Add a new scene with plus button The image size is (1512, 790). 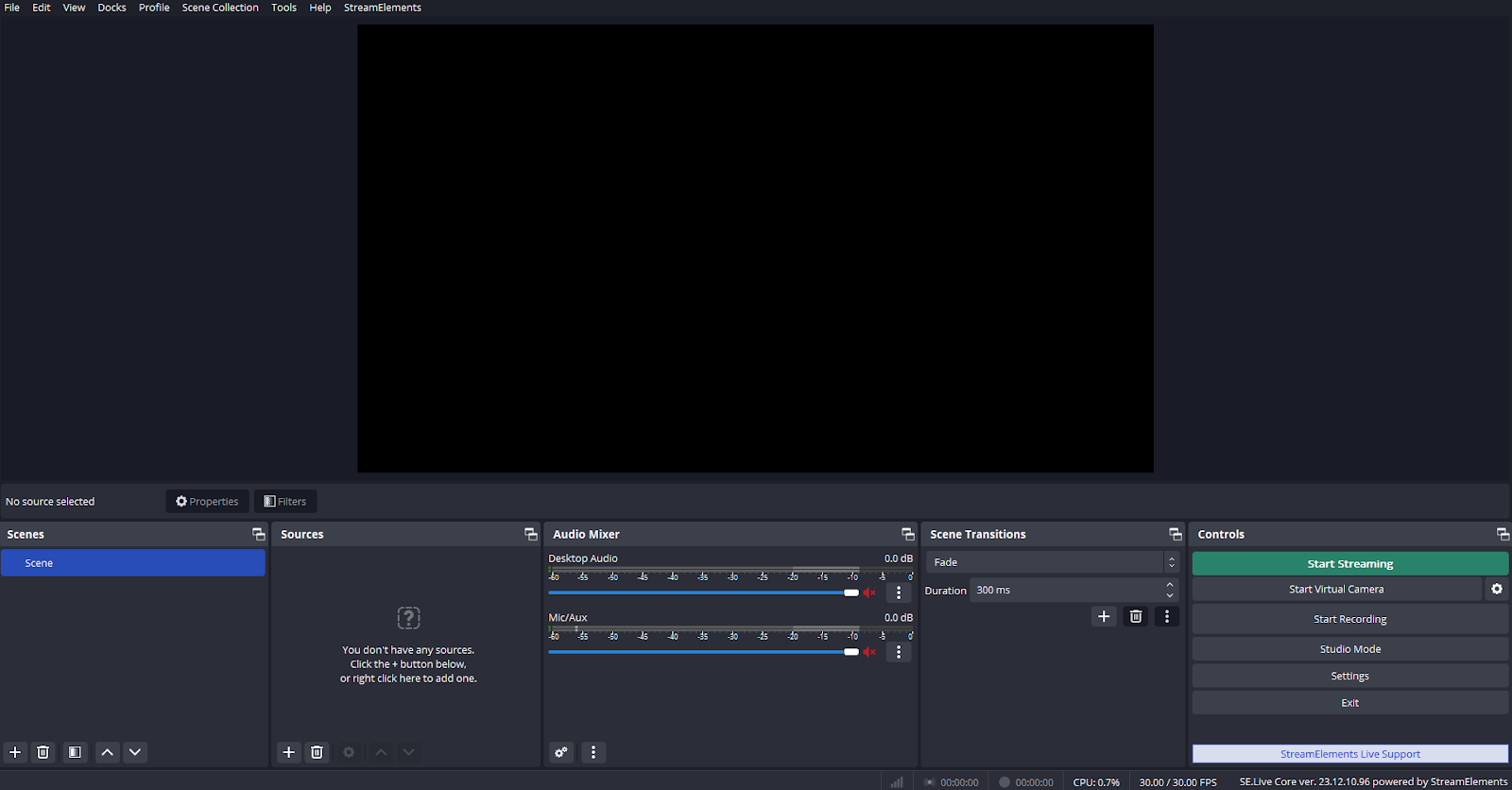click(15, 752)
